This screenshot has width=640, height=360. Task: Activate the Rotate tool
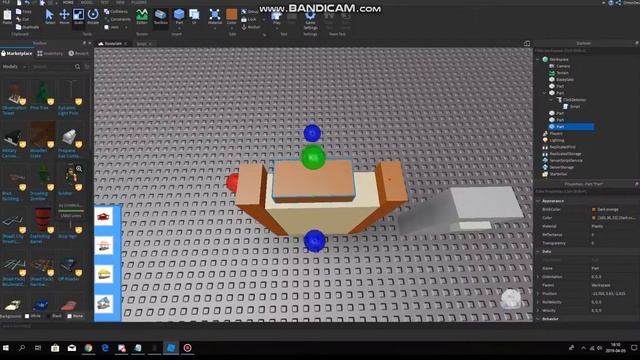[93, 16]
